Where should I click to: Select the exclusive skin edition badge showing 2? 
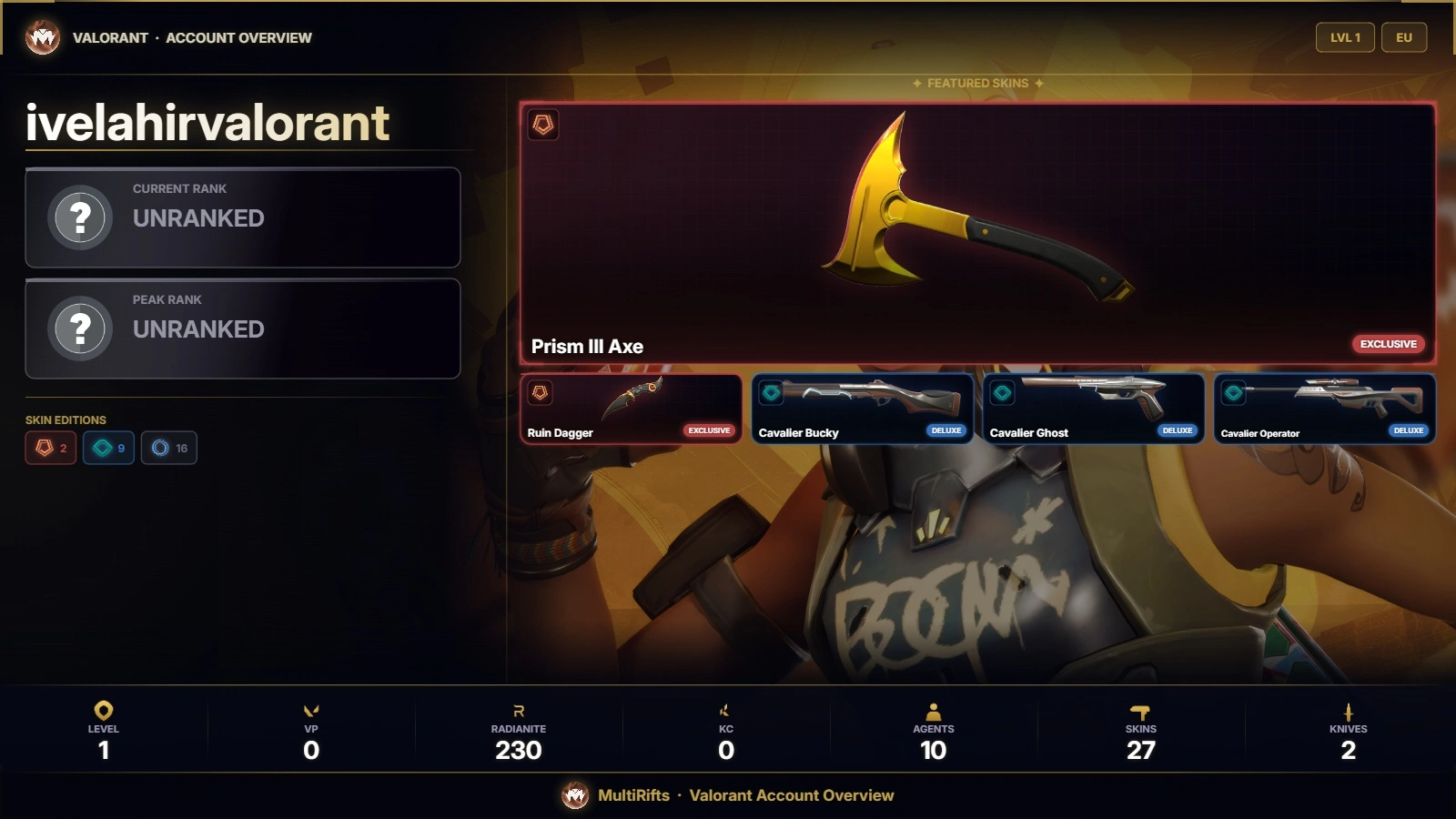(x=51, y=448)
